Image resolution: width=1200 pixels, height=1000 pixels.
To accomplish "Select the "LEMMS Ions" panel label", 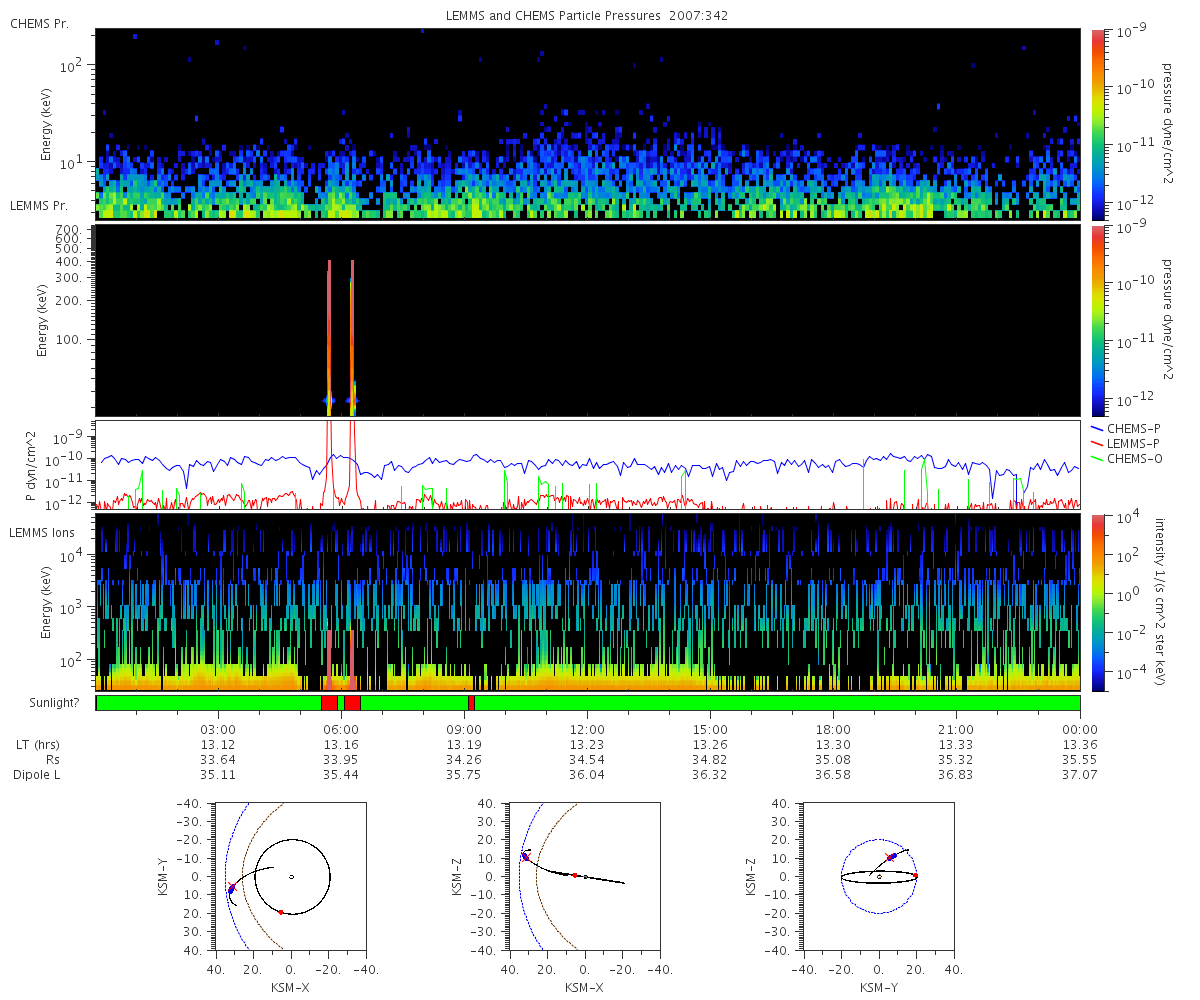I will click(40, 534).
